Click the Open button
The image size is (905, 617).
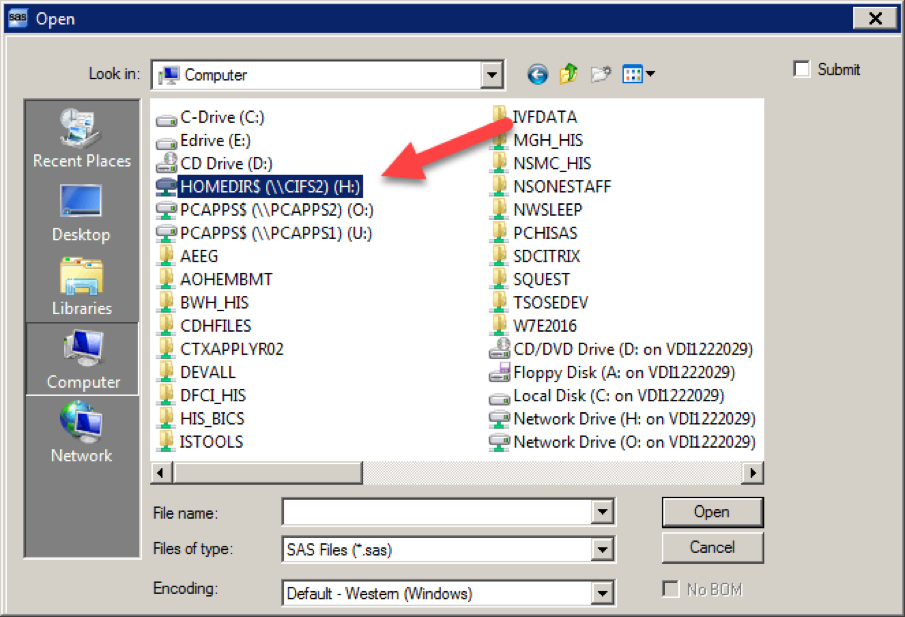(x=712, y=512)
